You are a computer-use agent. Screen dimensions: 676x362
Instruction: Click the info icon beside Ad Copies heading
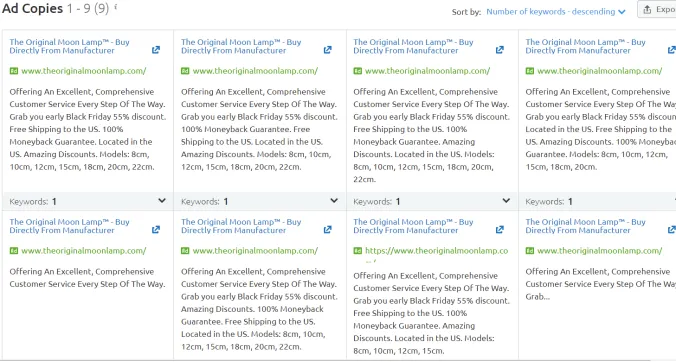click(116, 7)
